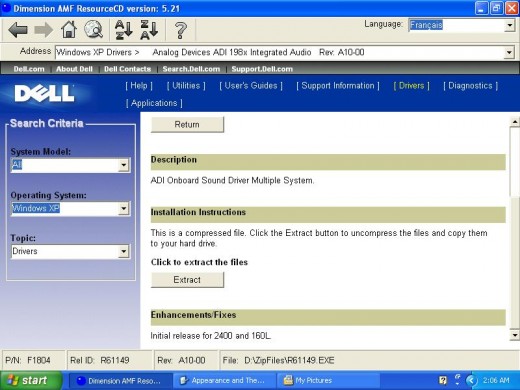520x390 pixels.
Task: Switch to Appearance and Themes taskbar item
Action: coord(224,380)
